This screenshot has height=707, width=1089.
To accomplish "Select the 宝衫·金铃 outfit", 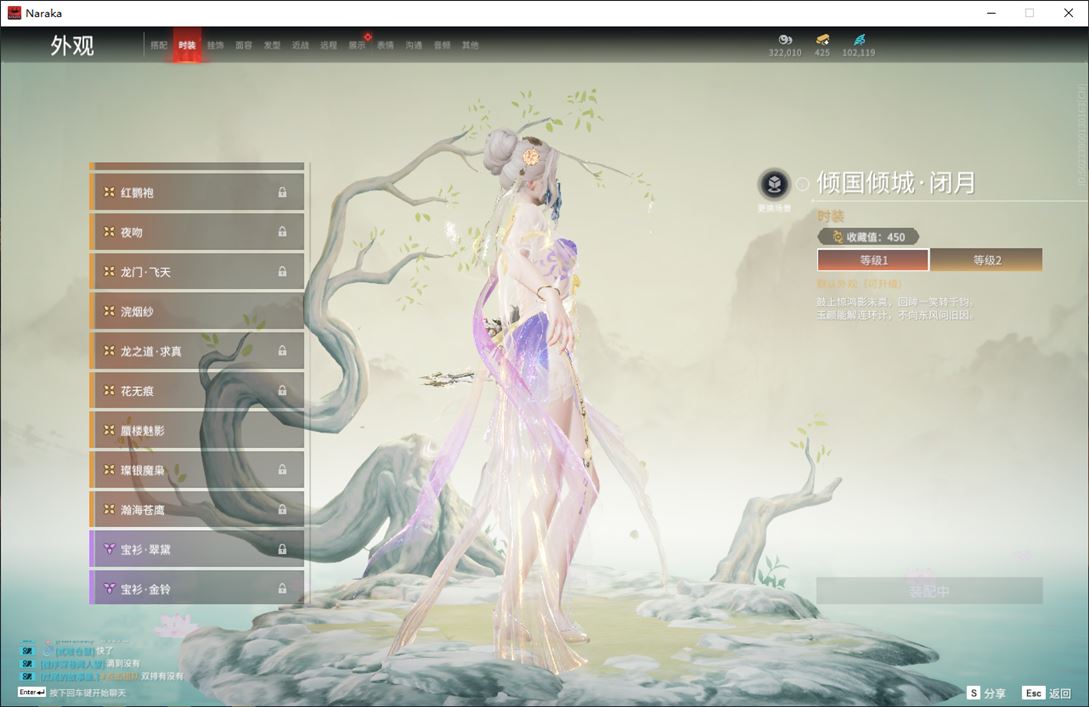I will pyautogui.click(x=197, y=588).
